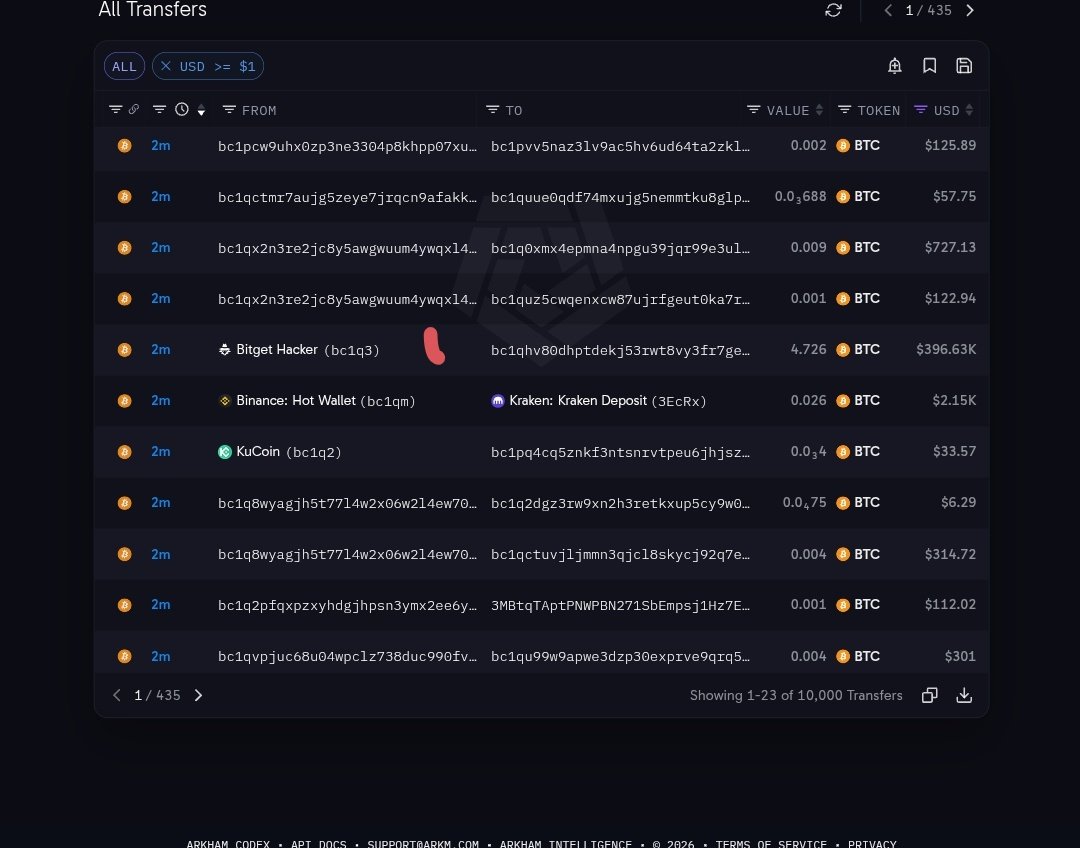
Task: Create alert with bell icon
Action: (895, 65)
